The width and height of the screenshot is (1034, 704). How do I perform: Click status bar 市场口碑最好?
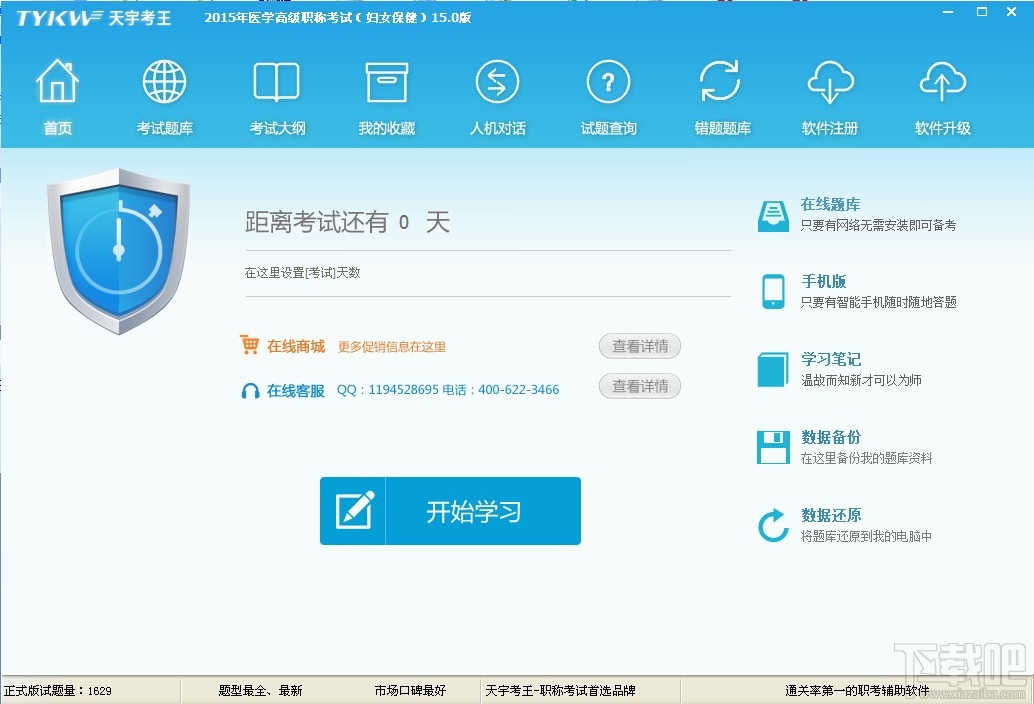point(410,691)
